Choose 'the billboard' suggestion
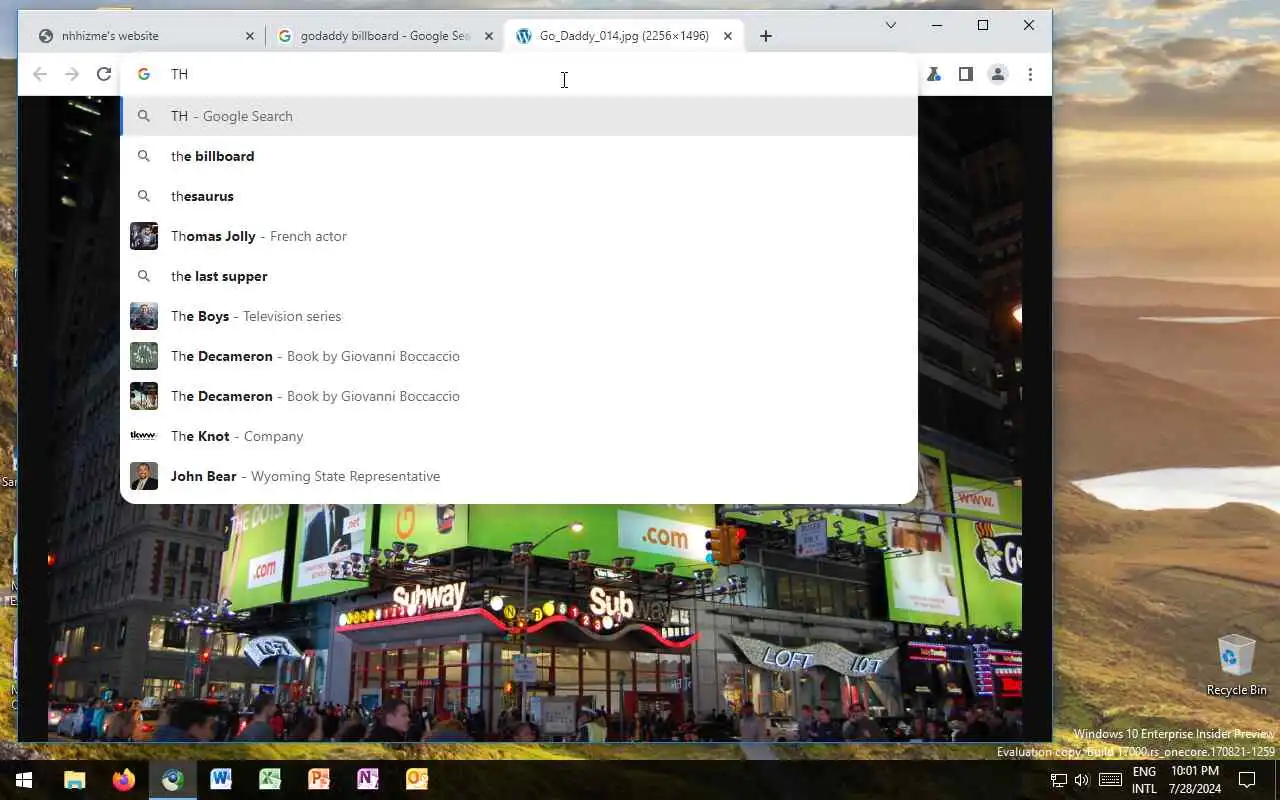This screenshot has width=1280, height=800. pos(519,156)
